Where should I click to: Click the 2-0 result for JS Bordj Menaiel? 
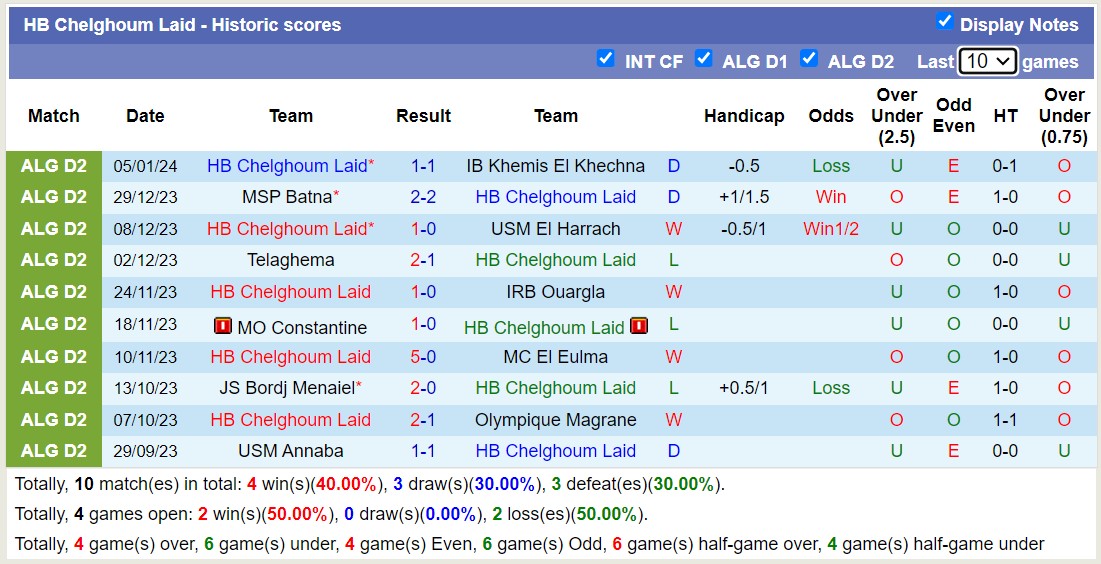point(423,388)
